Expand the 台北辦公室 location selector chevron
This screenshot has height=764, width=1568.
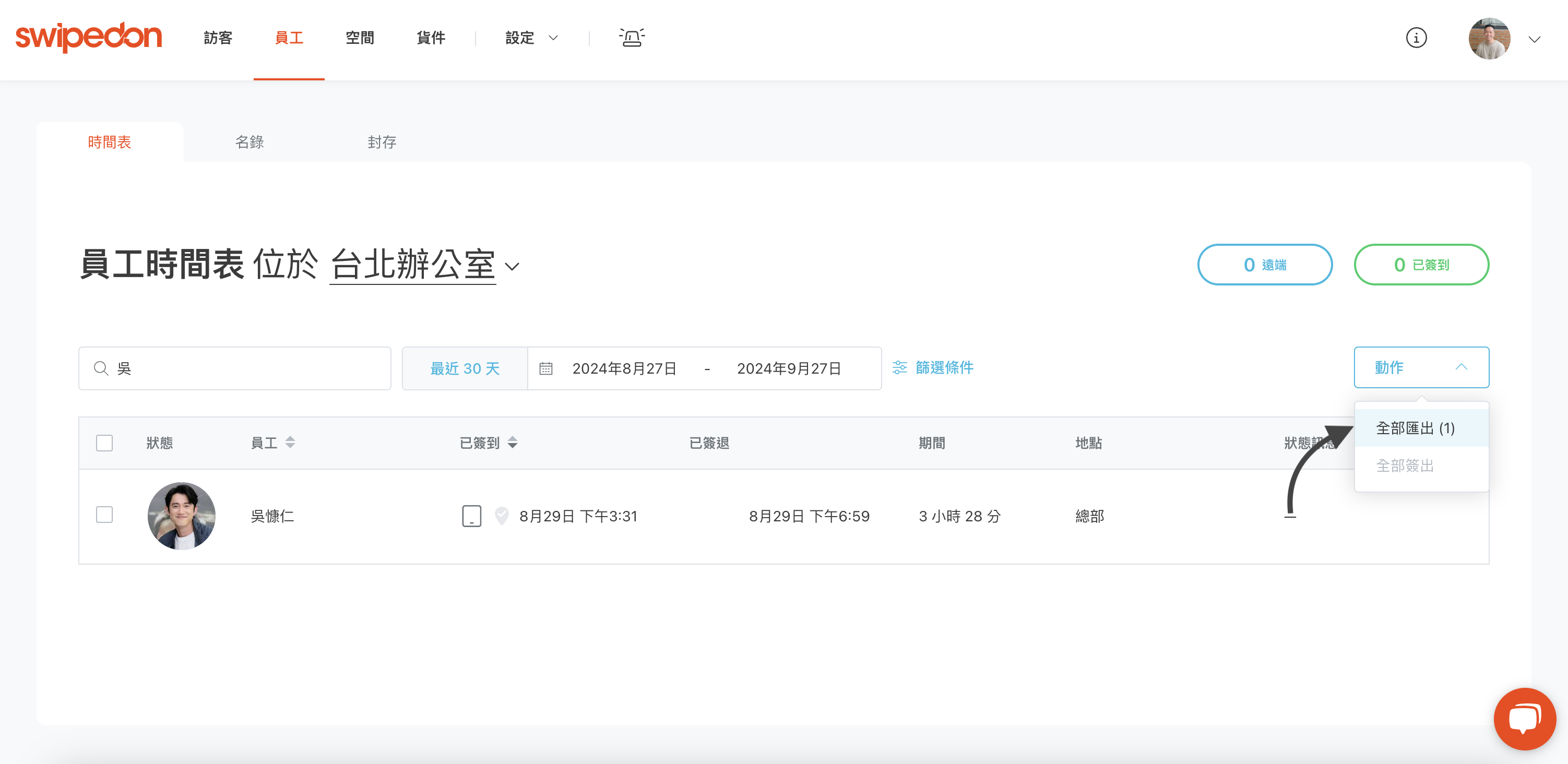(x=513, y=267)
